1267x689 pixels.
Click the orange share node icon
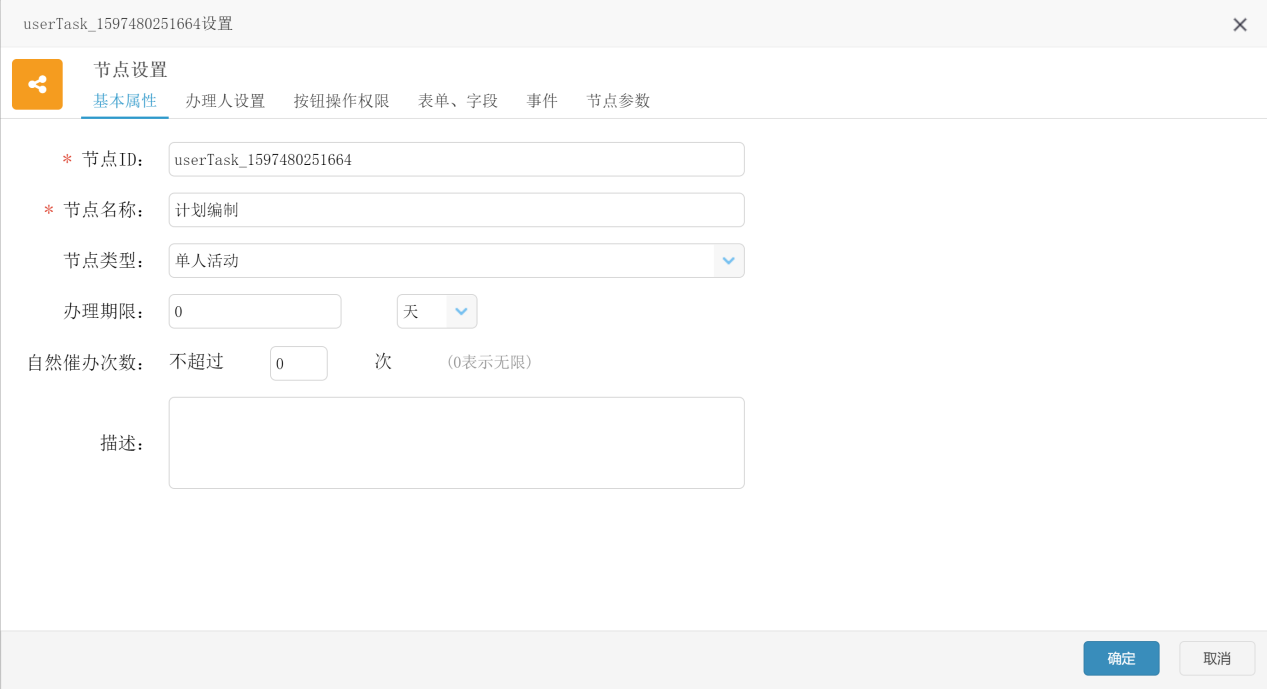[x=37, y=84]
